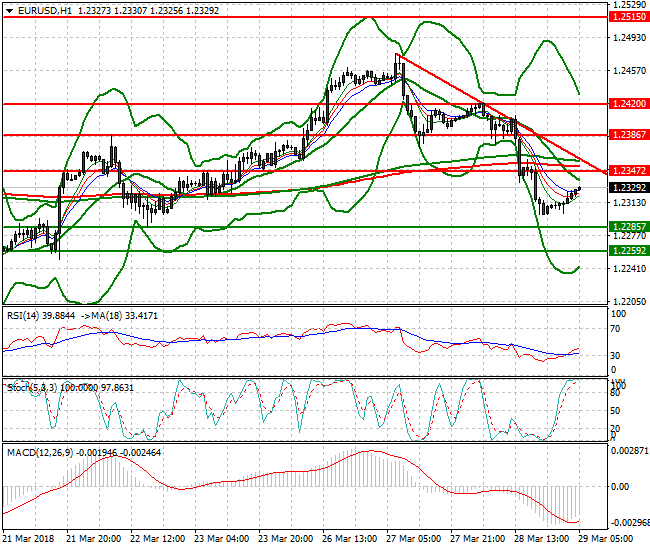Click the -0.002968 MACD scale value
The height and width of the screenshot is (550, 650).
pos(629,522)
